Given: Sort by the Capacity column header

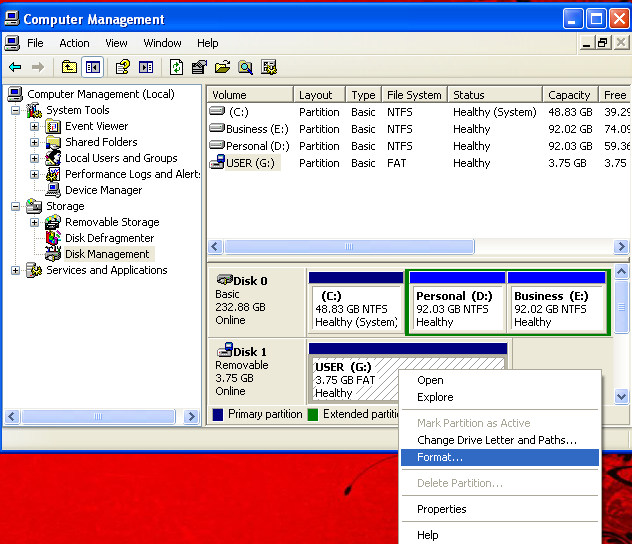Looking at the screenshot, I should 570,95.
